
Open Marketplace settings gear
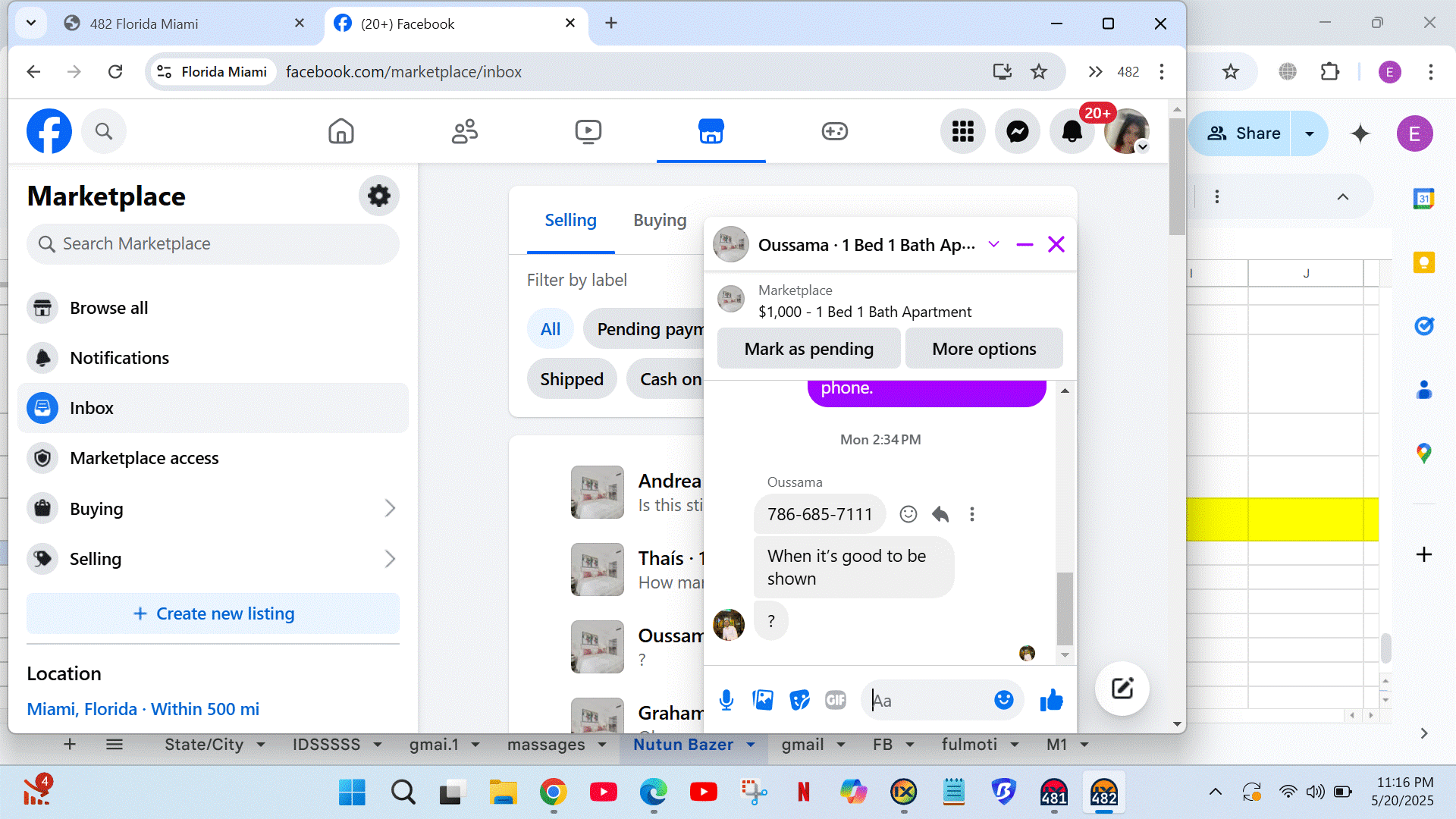(378, 196)
